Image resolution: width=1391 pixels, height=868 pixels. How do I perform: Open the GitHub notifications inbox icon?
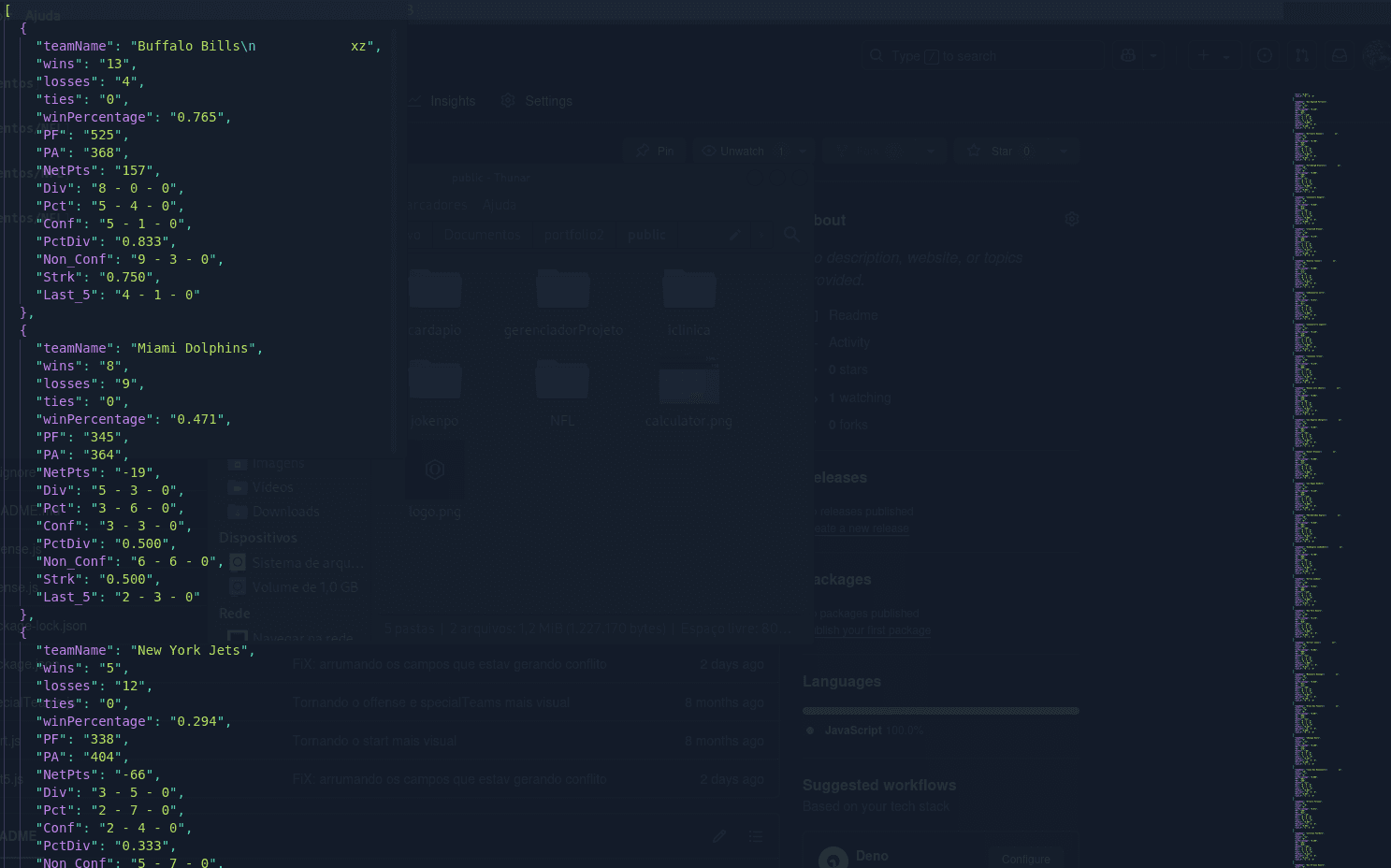(x=1340, y=56)
